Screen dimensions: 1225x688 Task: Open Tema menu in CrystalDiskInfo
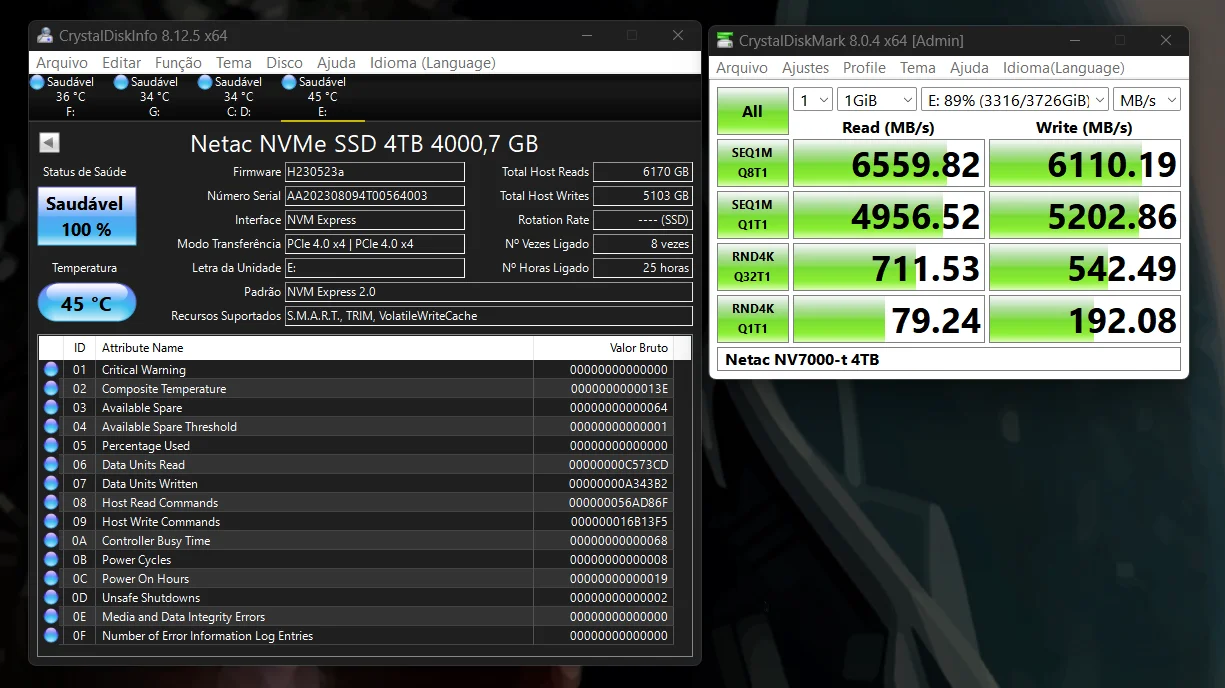pos(234,62)
